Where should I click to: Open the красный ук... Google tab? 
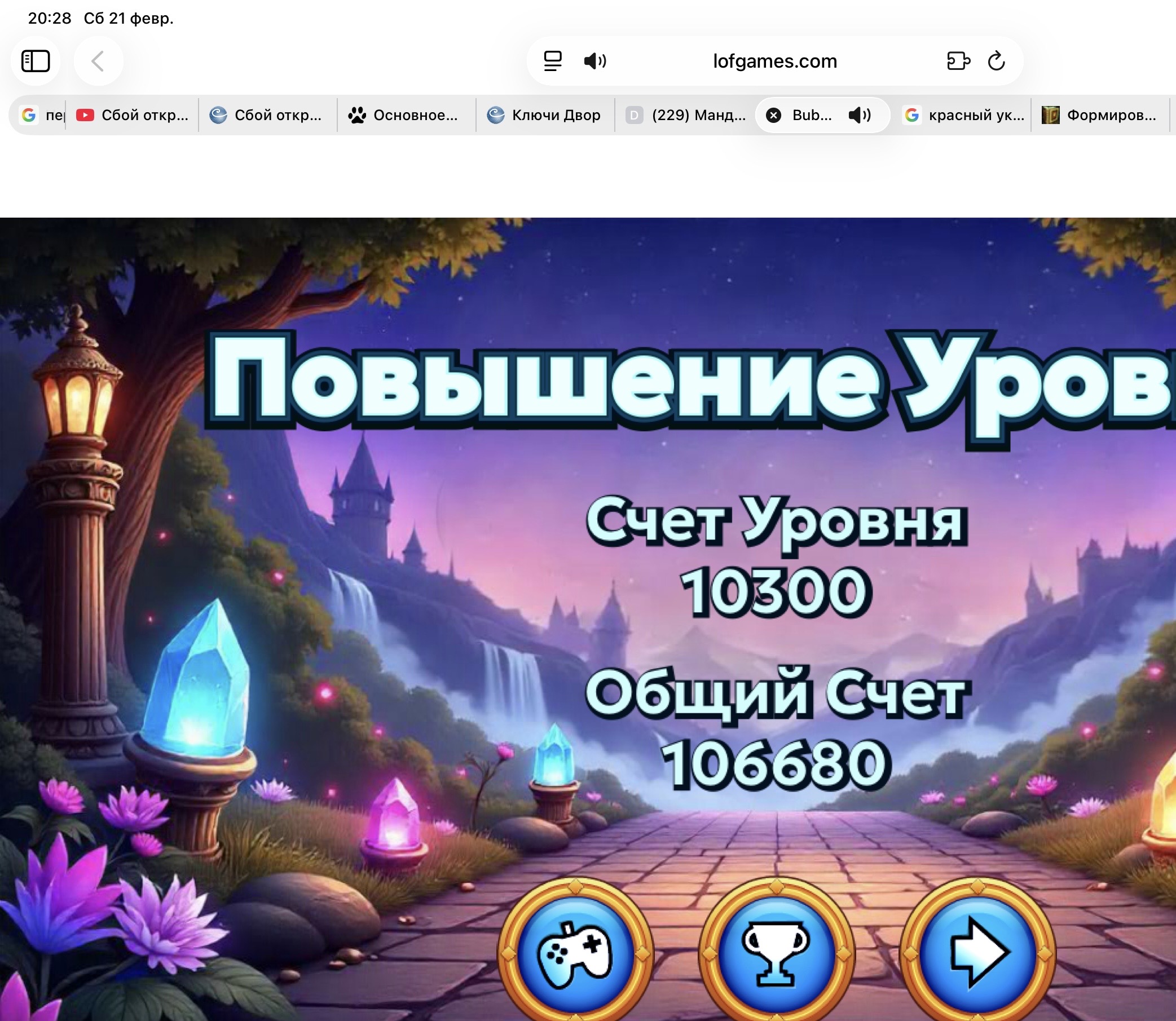(x=965, y=116)
